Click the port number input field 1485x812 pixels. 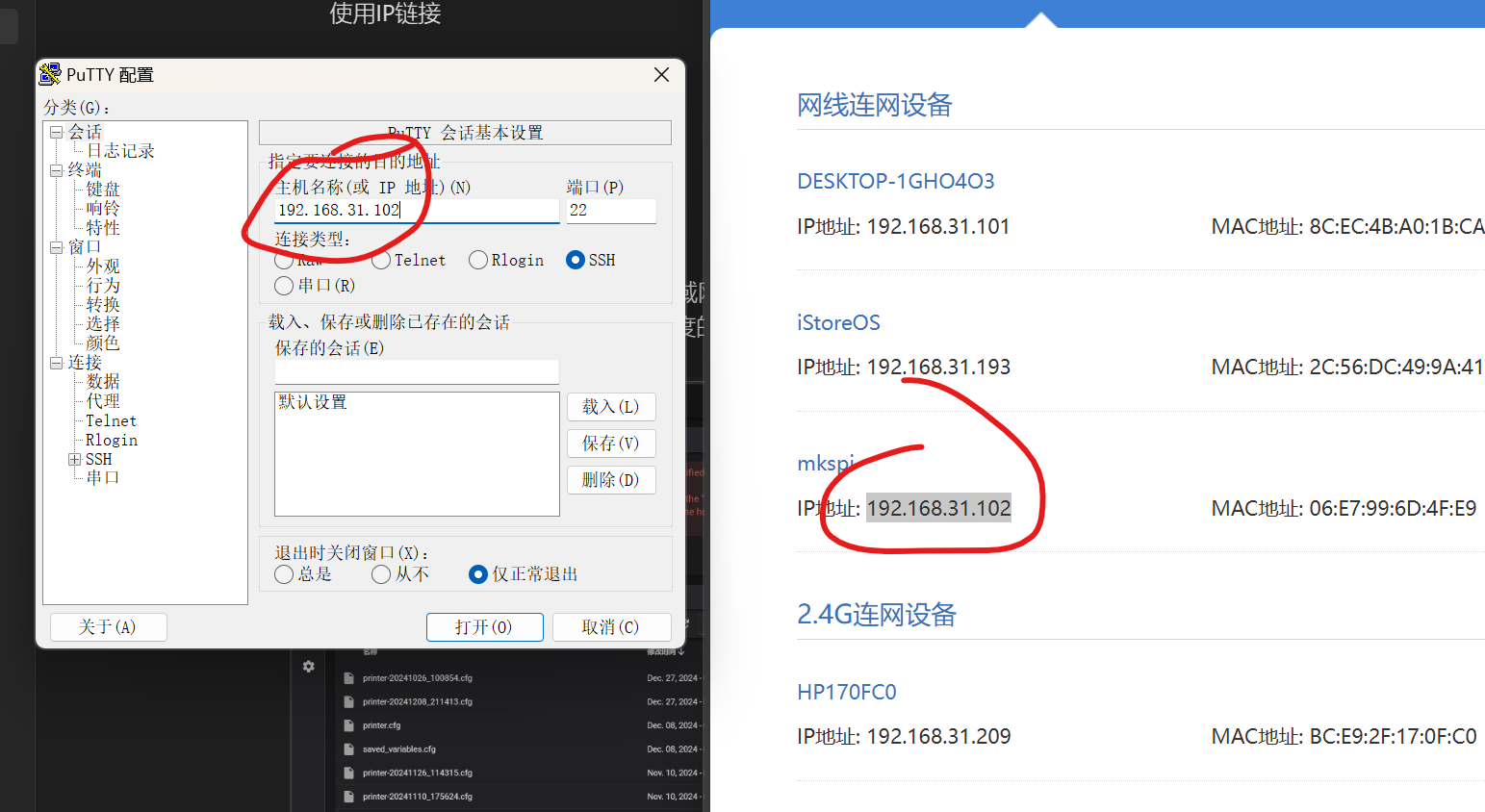[x=611, y=211]
